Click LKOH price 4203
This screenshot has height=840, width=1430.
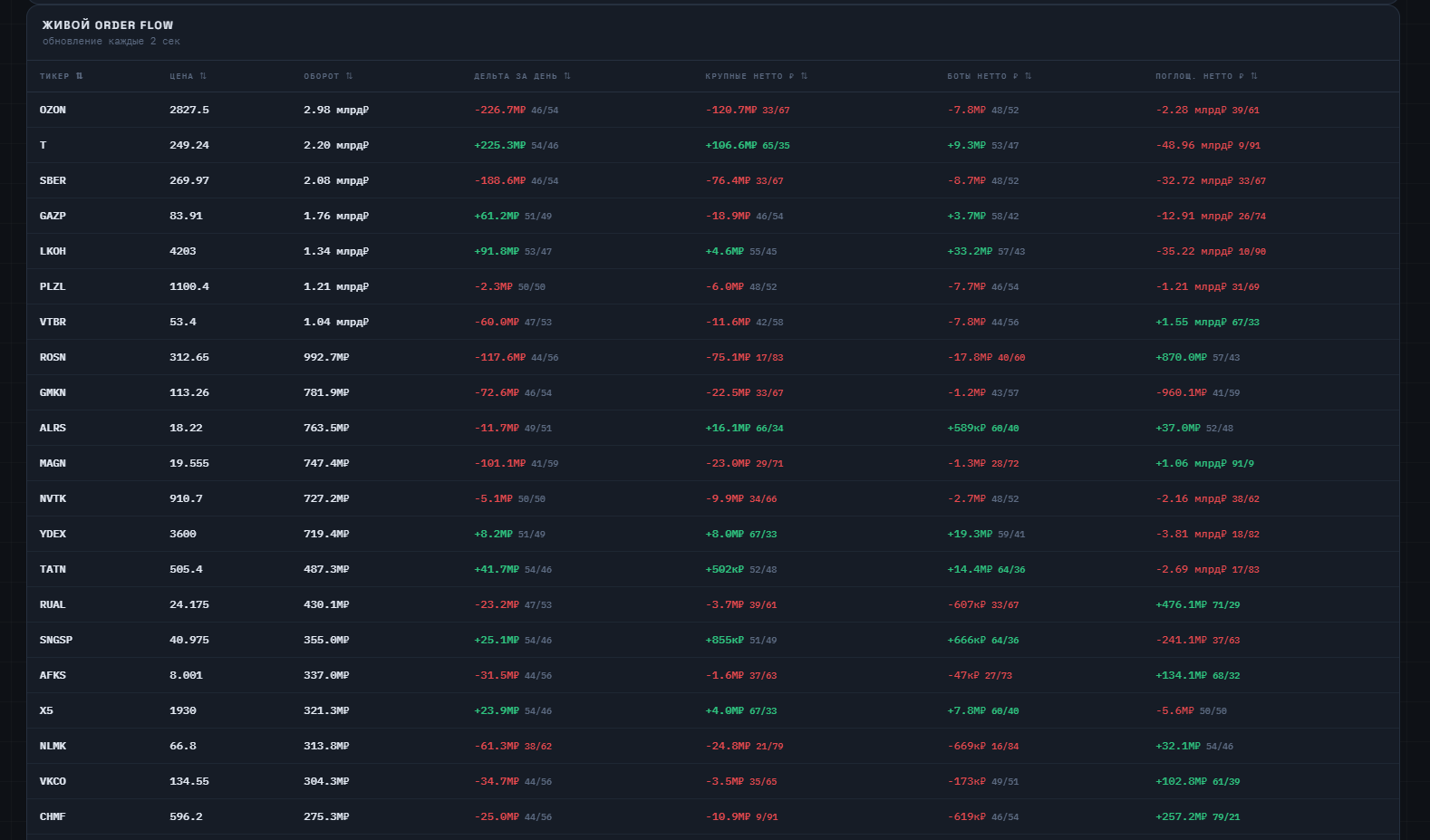point(183,251)
